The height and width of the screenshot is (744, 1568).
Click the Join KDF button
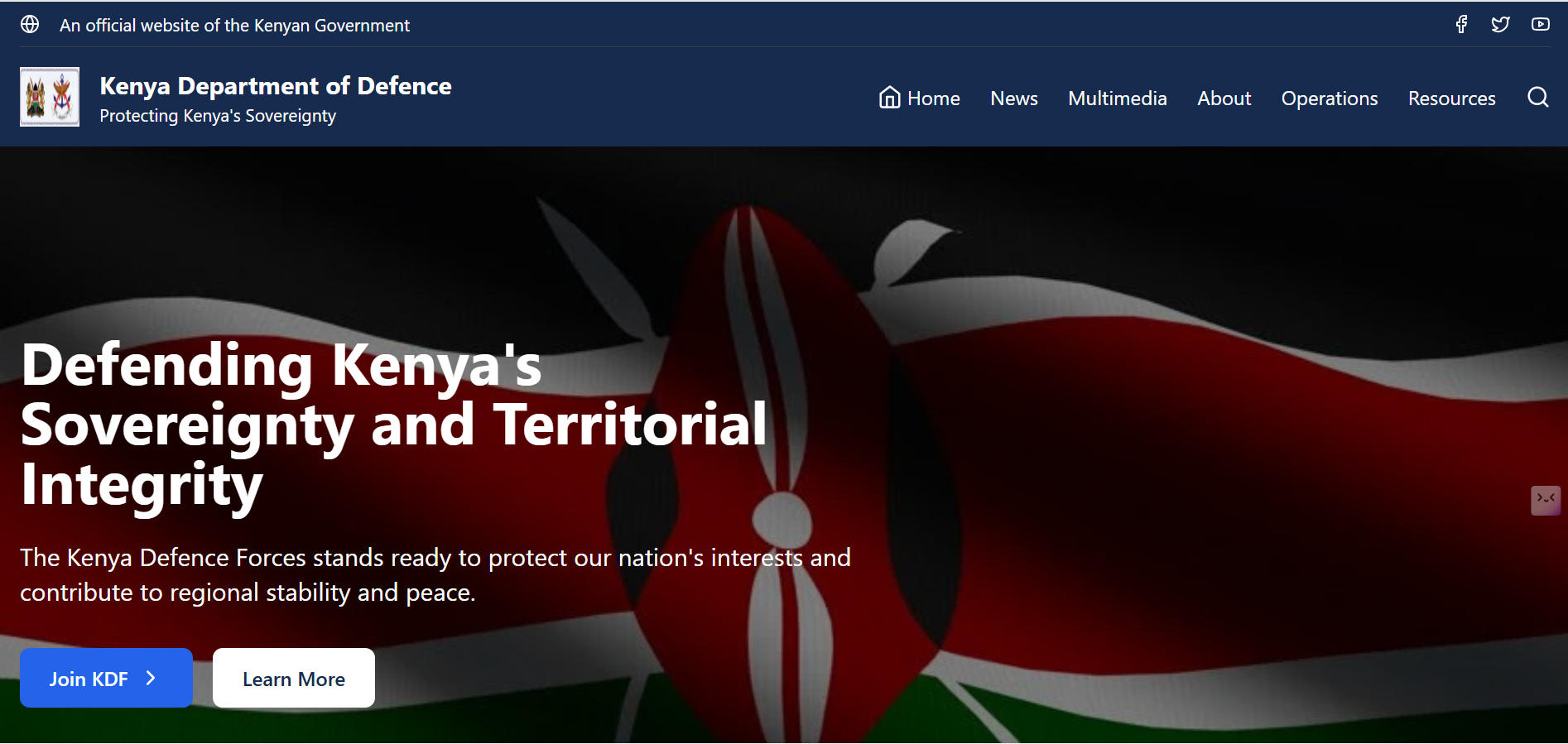click(x=106, y=678)
